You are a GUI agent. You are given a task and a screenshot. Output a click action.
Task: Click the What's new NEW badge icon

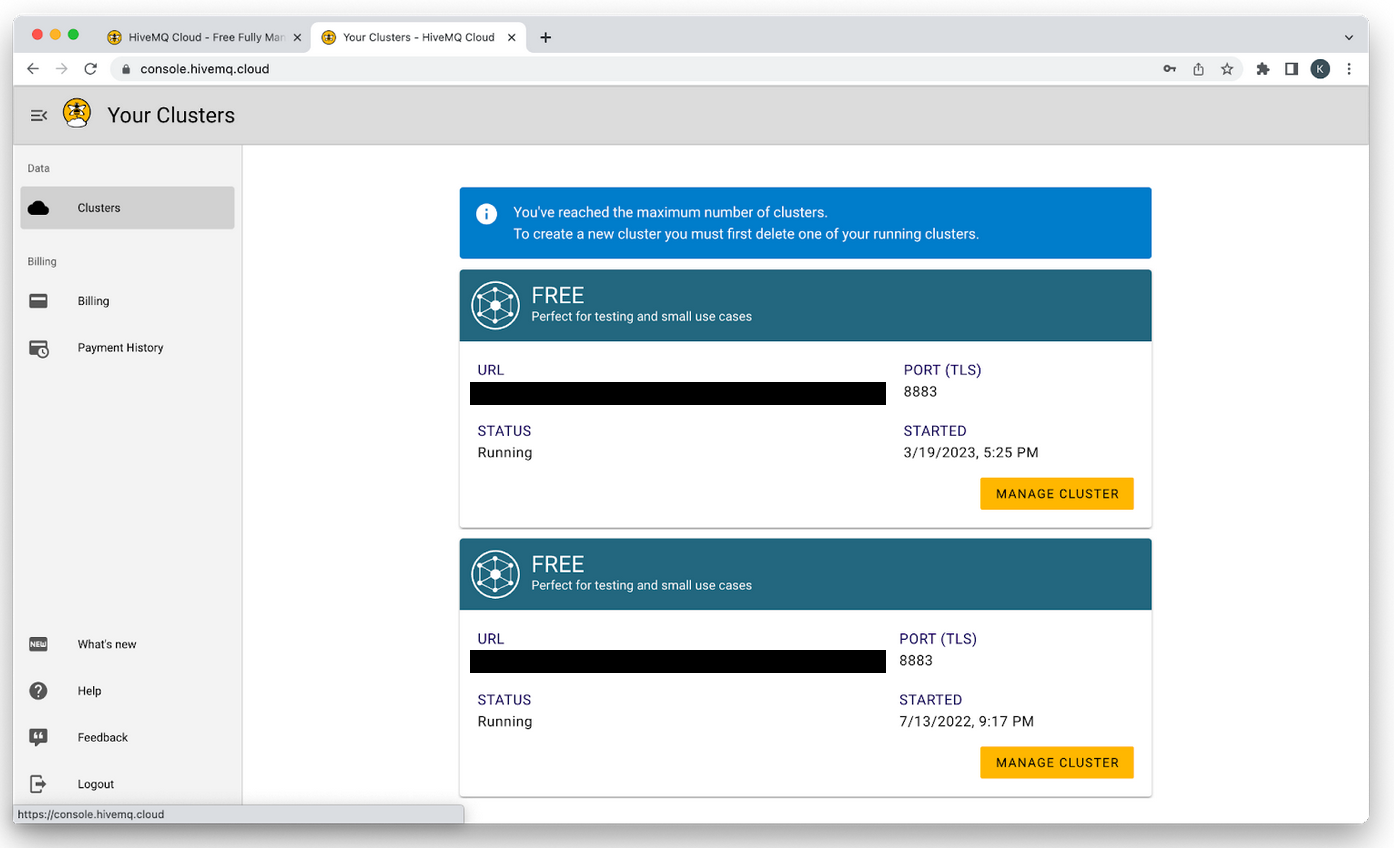pos(38,644)
